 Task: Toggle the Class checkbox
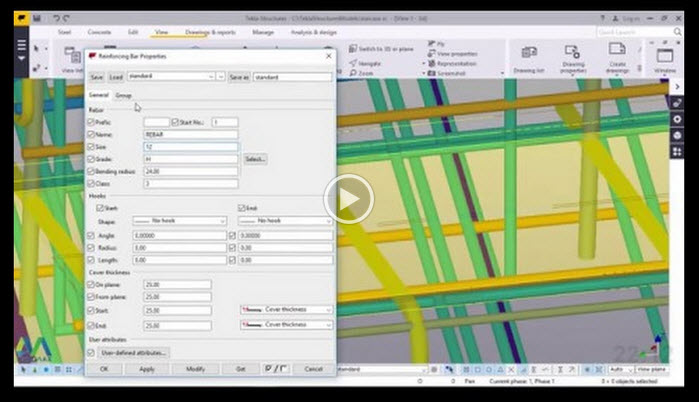(x=91, y=184)
